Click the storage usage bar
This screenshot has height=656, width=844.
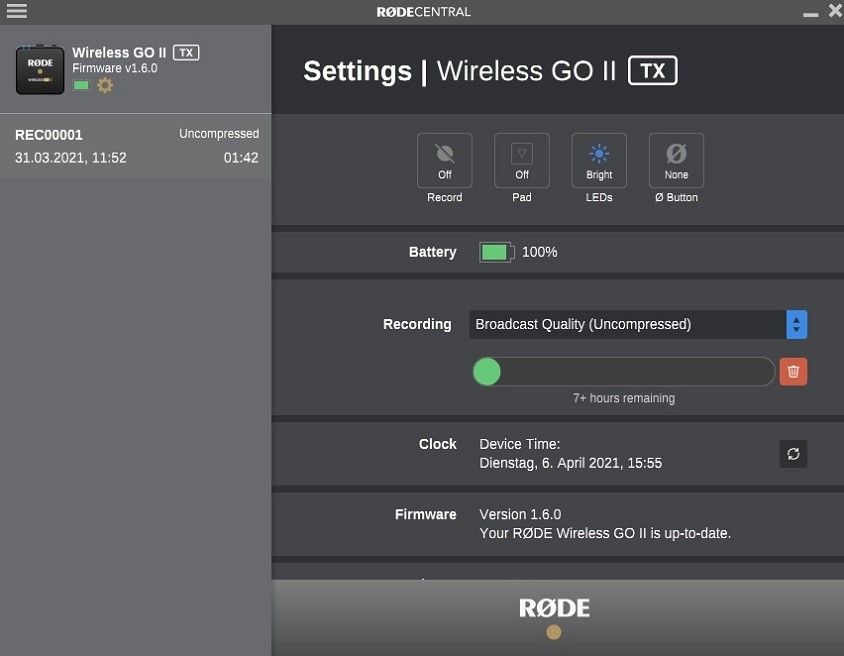click(x=623, y=371)
